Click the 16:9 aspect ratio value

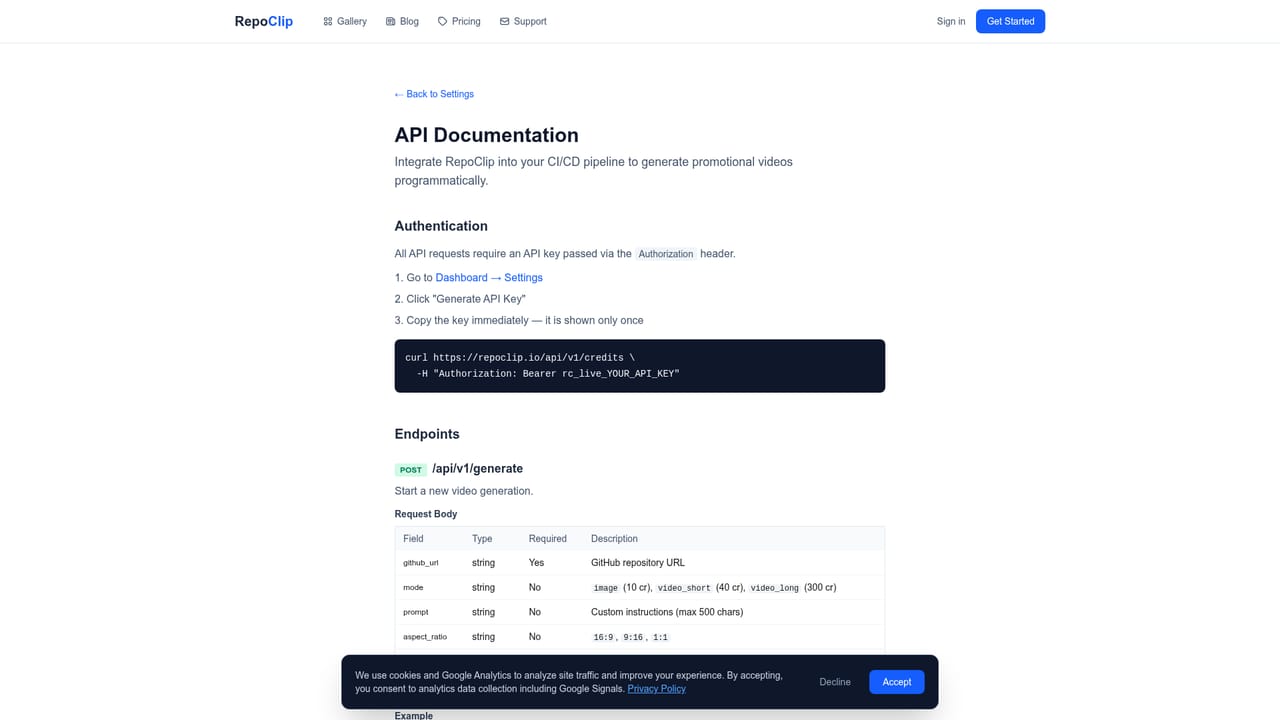(x=603, y=637)
